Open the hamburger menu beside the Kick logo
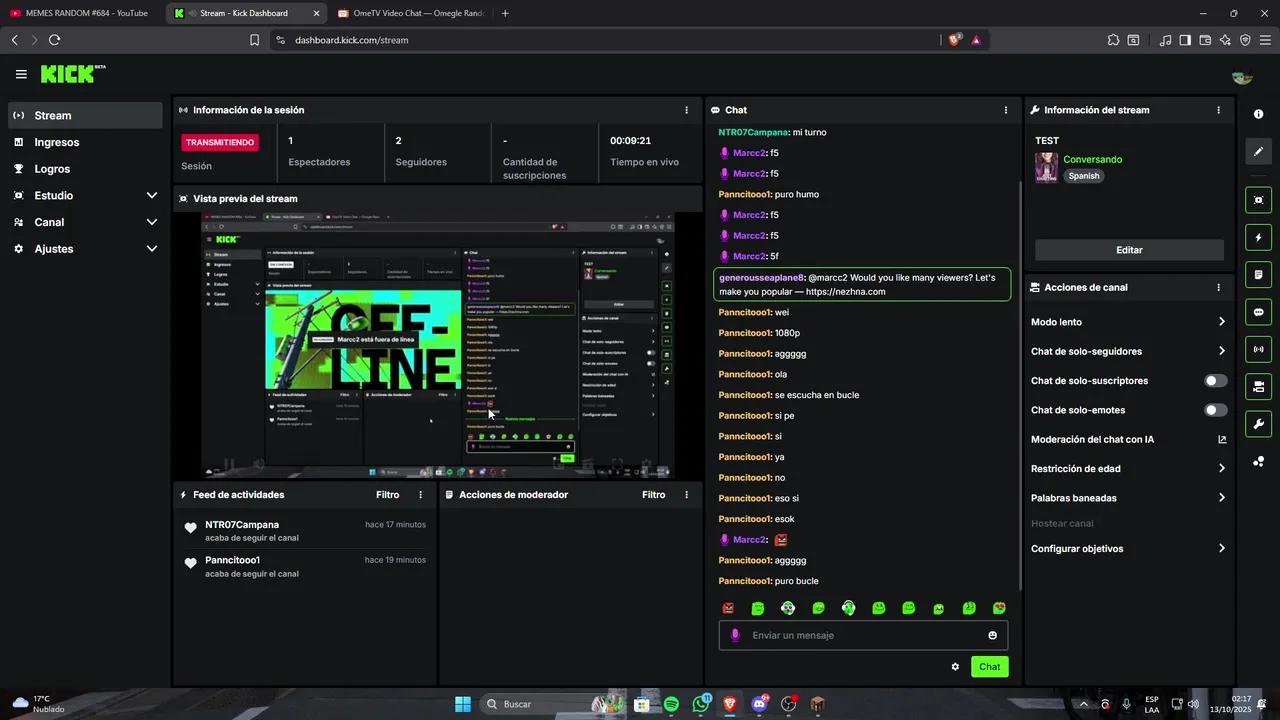This screenshot has height=720, width=1280. click(x=21, y=74)
